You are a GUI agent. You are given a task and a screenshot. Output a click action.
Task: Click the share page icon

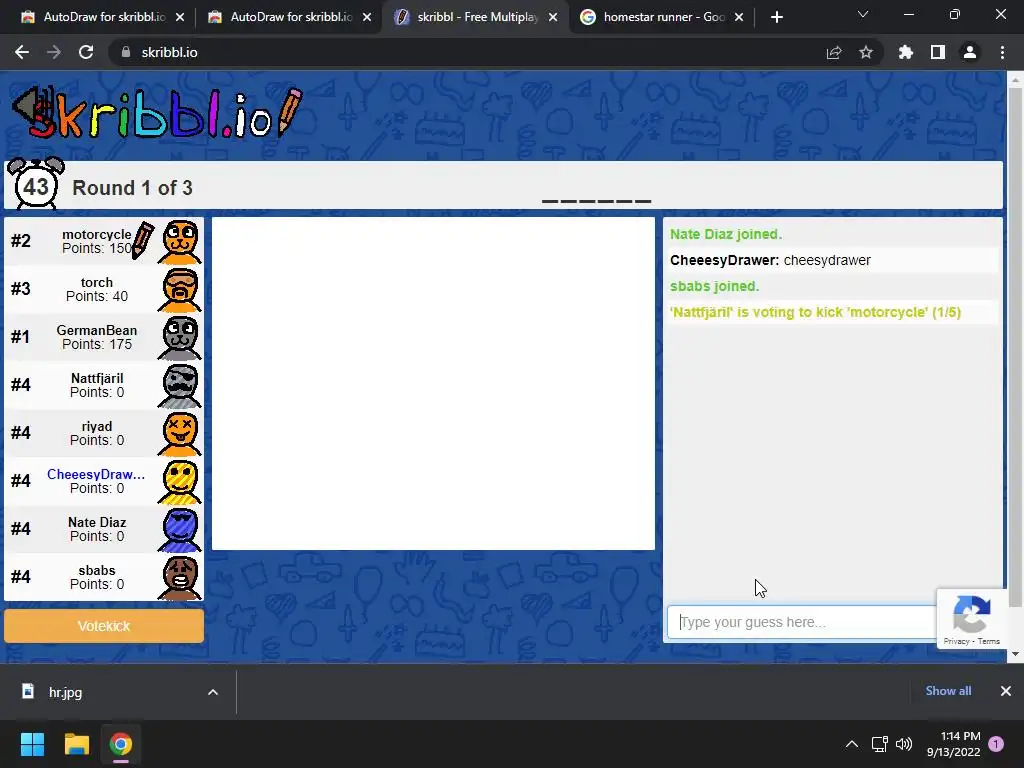834,52
